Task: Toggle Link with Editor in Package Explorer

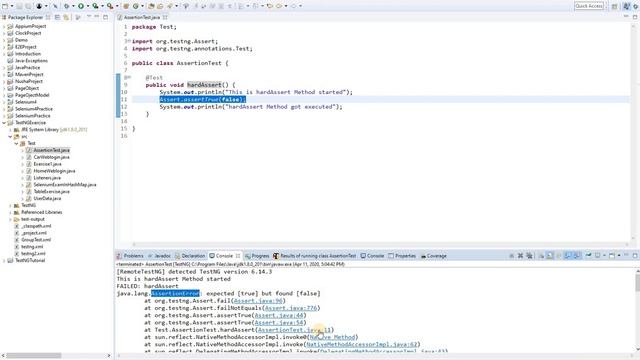Action: (x=66, y=17)
